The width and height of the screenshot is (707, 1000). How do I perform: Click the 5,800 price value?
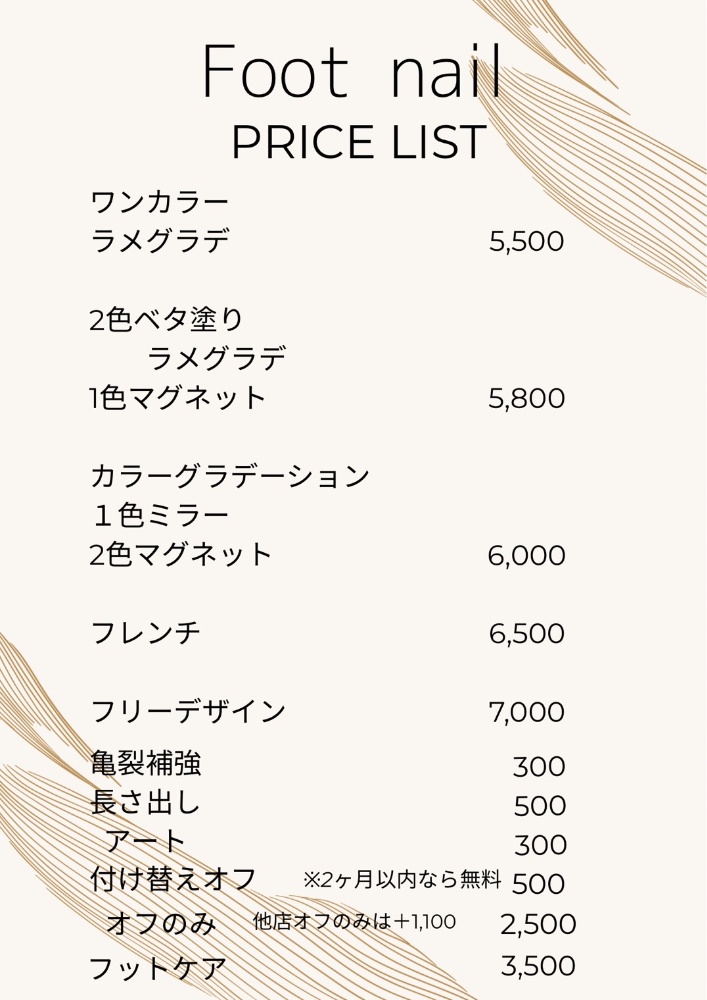pyautogui.click(x=526, y=399)
